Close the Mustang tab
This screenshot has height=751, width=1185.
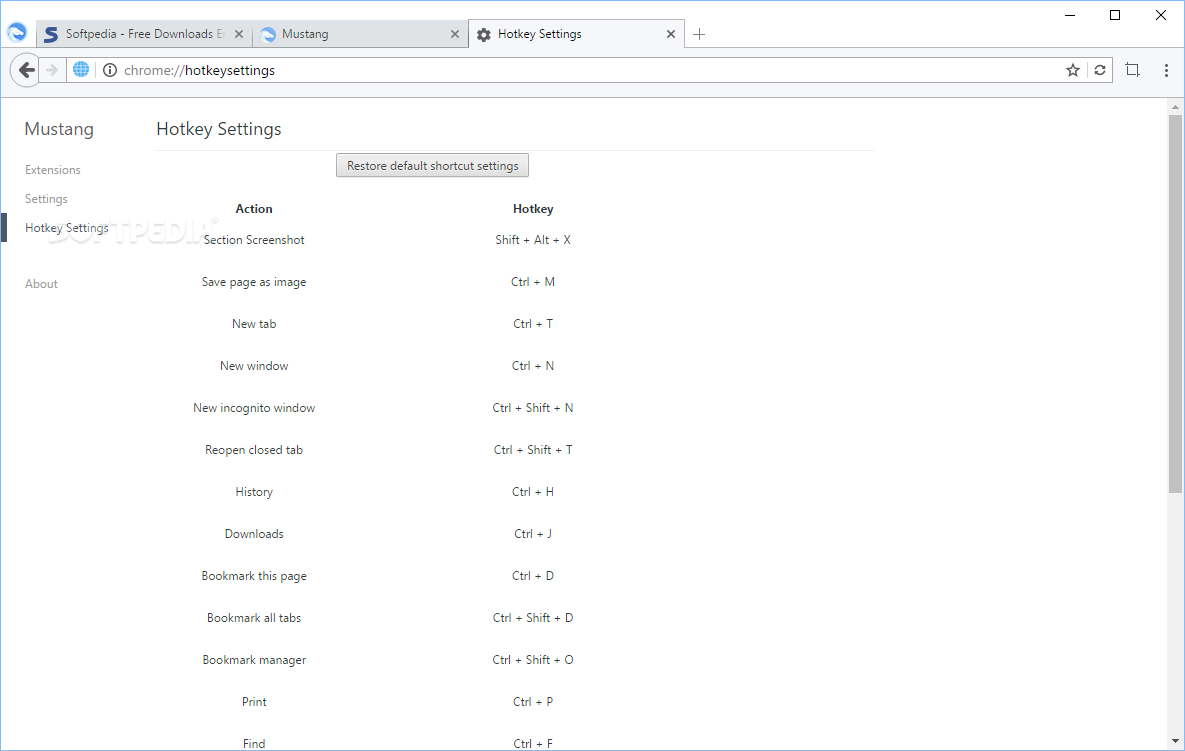455,34
